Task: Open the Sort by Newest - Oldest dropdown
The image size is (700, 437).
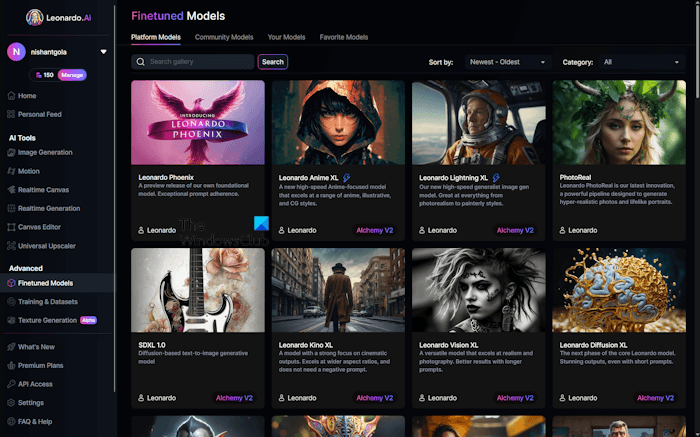Action: pyautogui.click(x=508, y=62)
